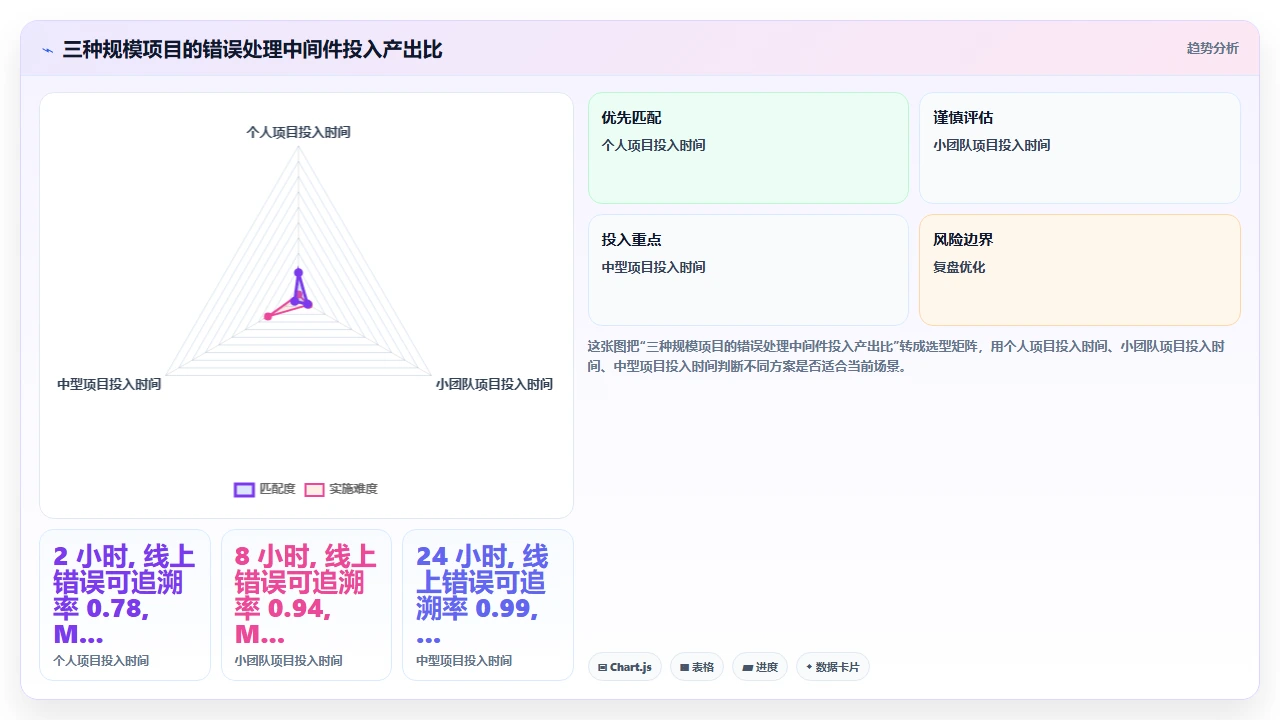The width and height of the screenshot is (1280, 720).
Task: Click 复盘优化 text in the 风险边界 card
Action: click(x=959, y=267)
